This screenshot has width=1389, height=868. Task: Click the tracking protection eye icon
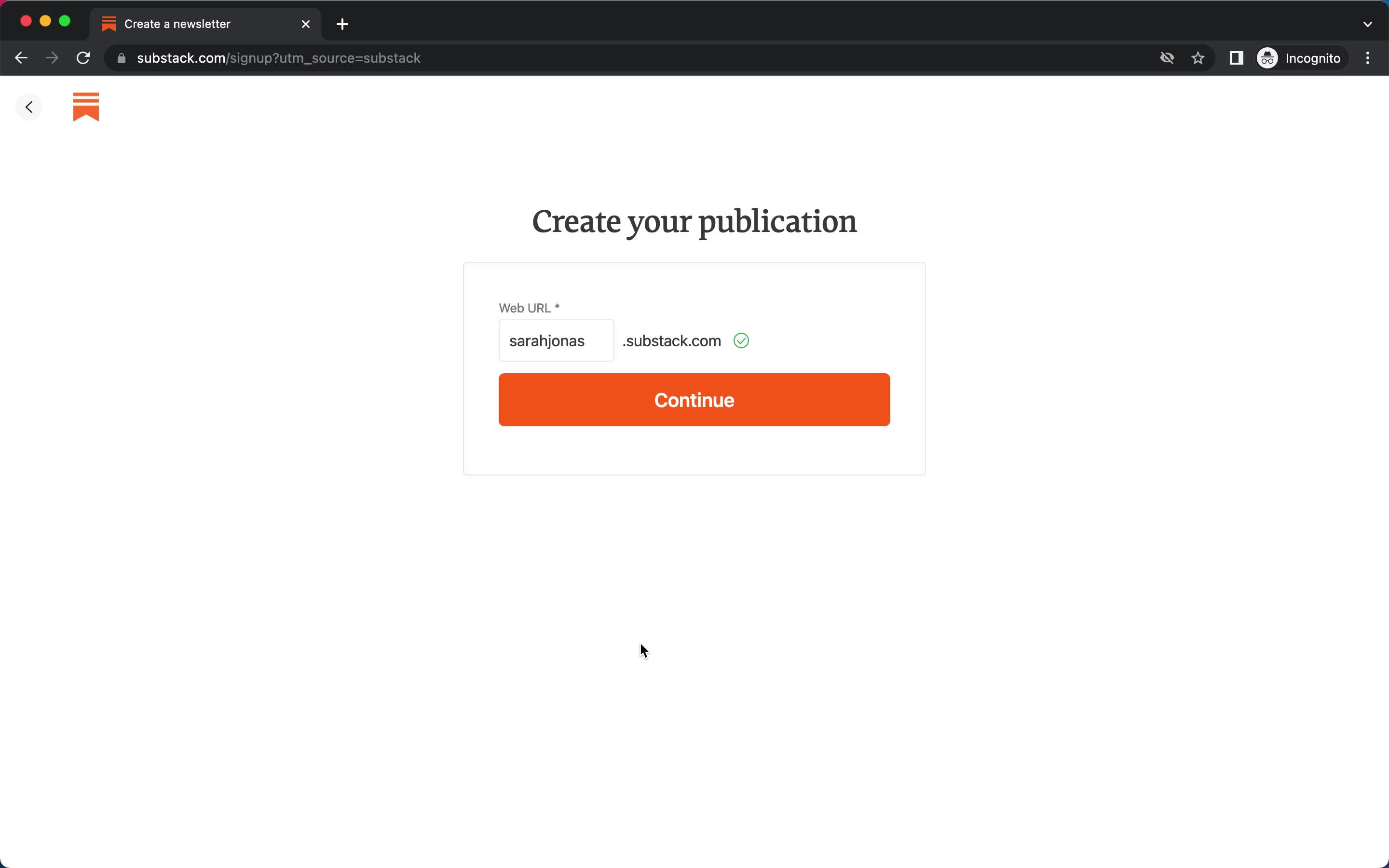(x=1167, y=58)
